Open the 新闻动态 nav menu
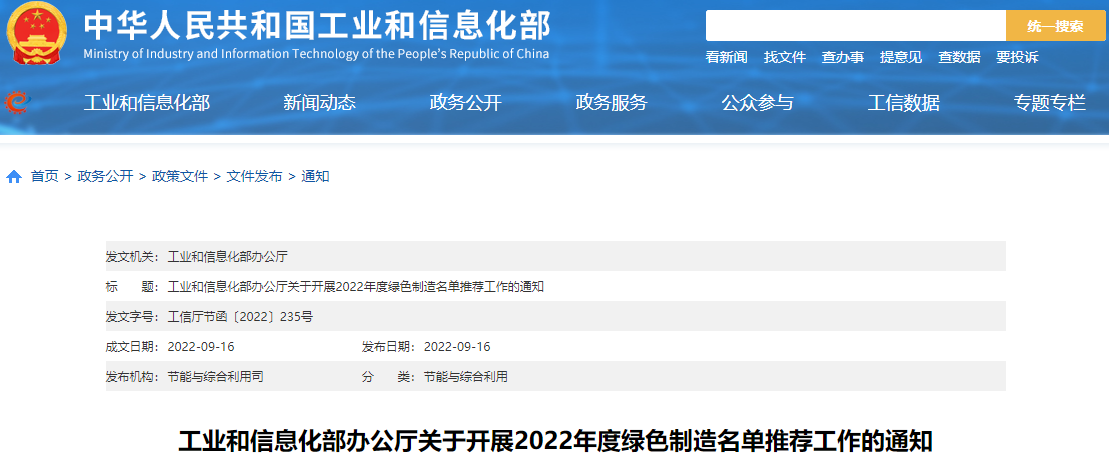Image resolution: width=1109 pixels, height=457 pixels. tap(319, 102)
